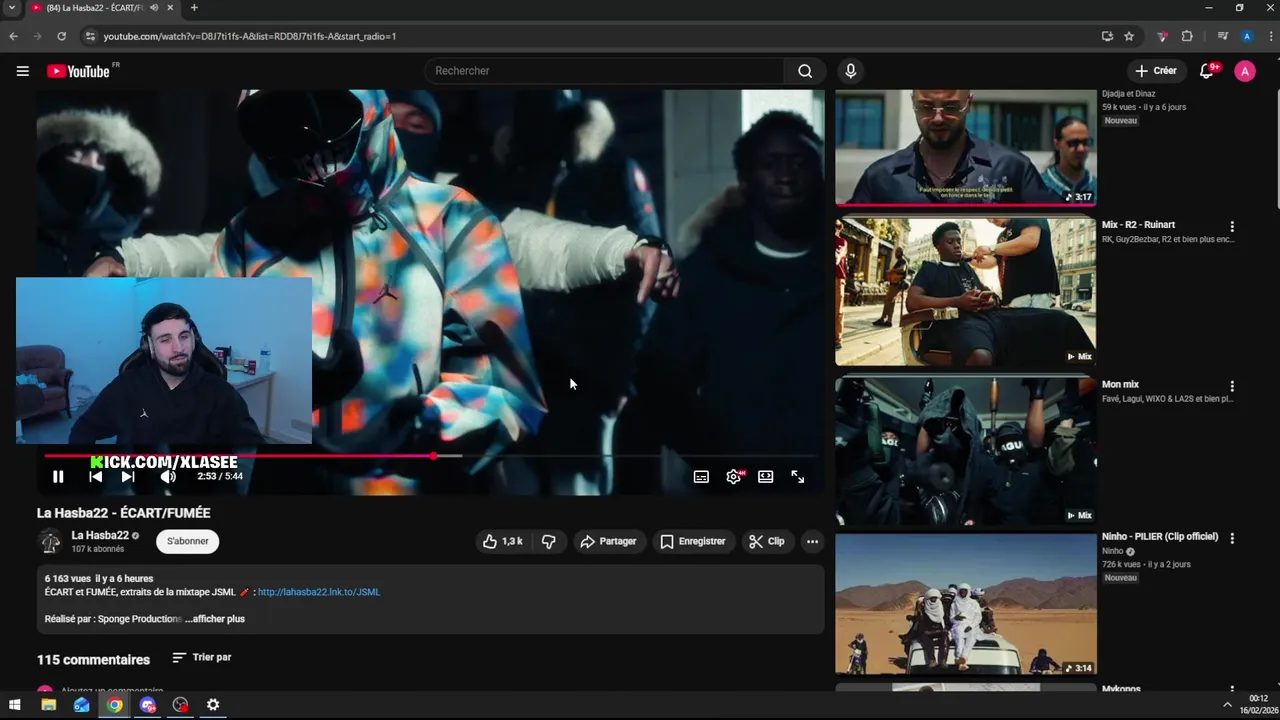Mute tab via speaker icon on tab
The height and width of the screenshot is (720, 1280).
pyautogui.click(x=154, y=8)
